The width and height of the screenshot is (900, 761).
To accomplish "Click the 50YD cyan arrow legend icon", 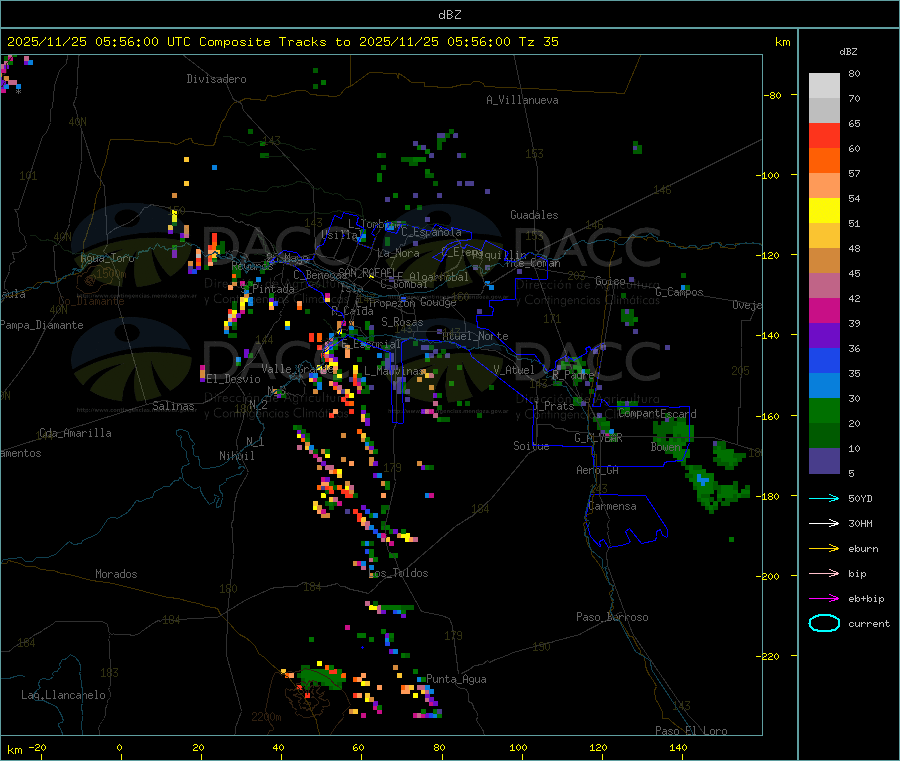I will tap(824, 498).
